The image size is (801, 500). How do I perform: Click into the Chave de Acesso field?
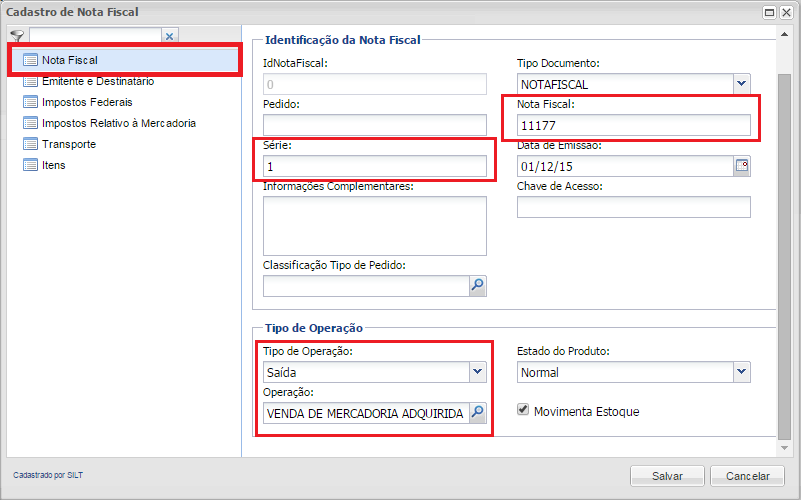tap(633, 207)
